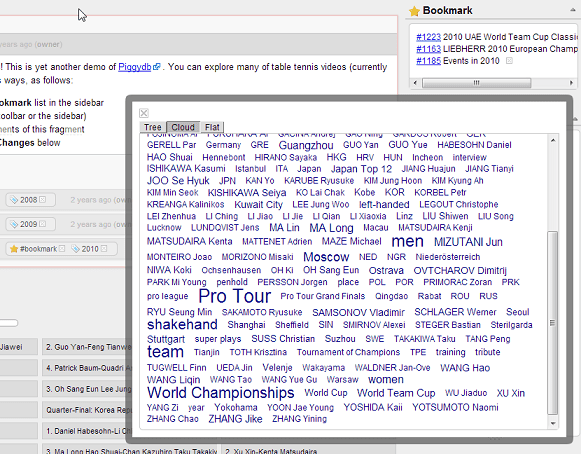Click the 2010 tag icon

(x=75, y=249)
